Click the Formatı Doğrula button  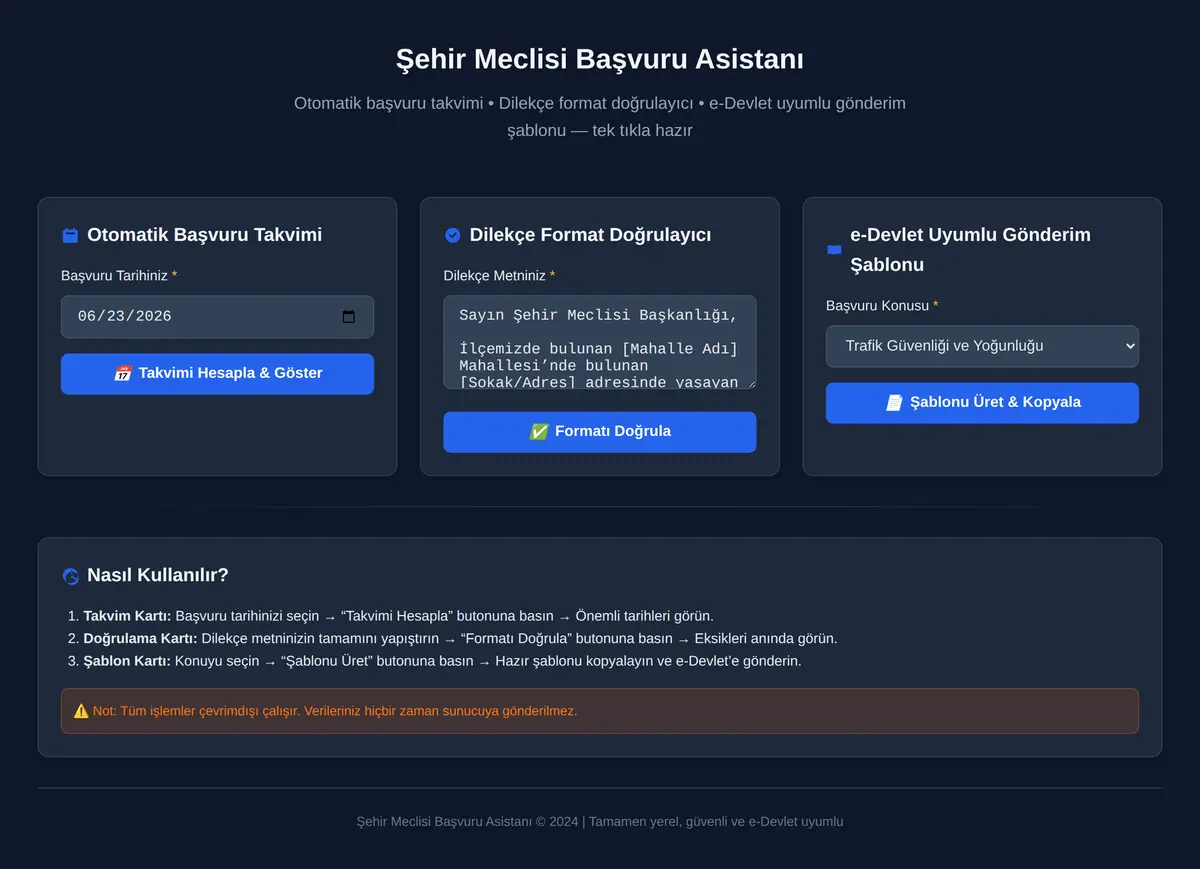[600, 432]
